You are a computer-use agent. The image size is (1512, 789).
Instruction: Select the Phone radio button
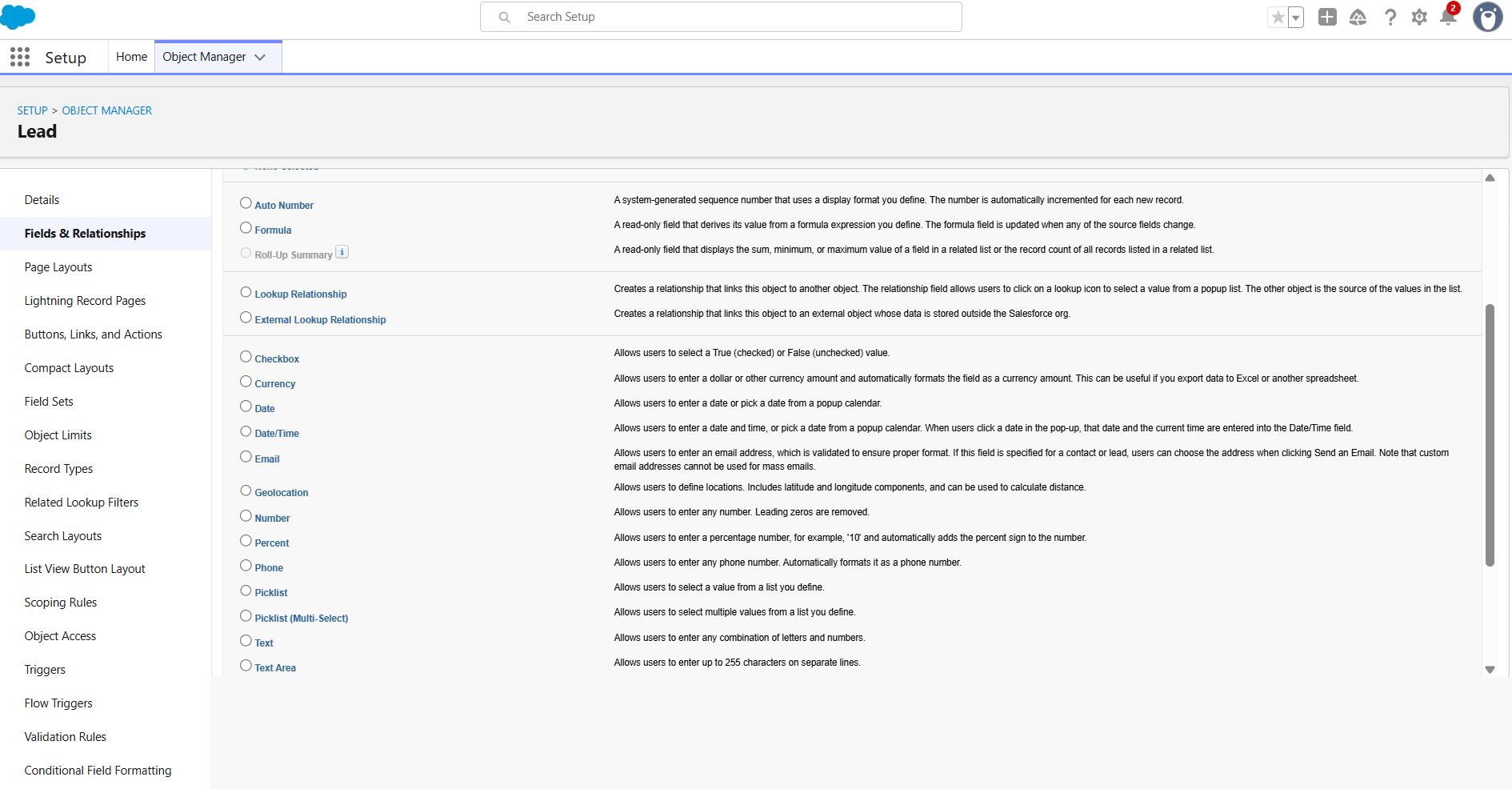(246, 566)
